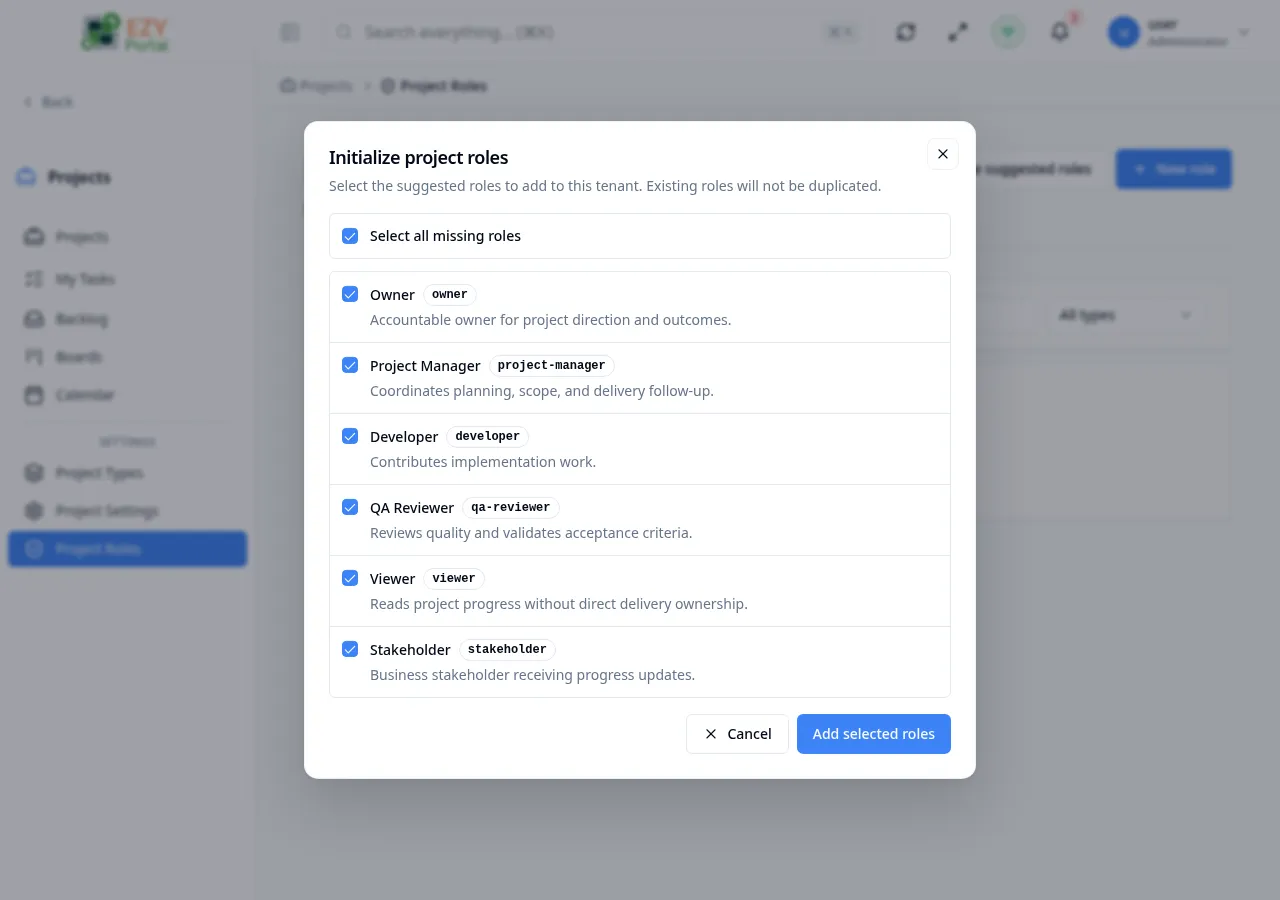The image size is (1280, 900).
Task: Click the fullscreen expand icon
Action: tap(958, 33)
